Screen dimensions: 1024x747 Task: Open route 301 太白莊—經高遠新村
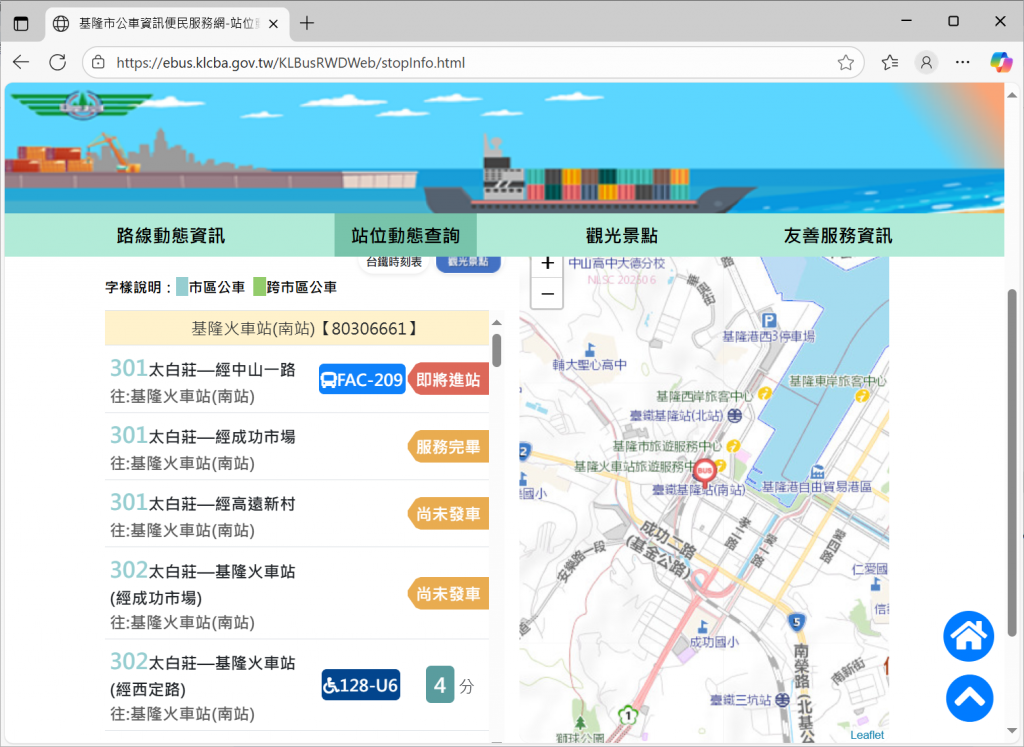coord(202,503)
